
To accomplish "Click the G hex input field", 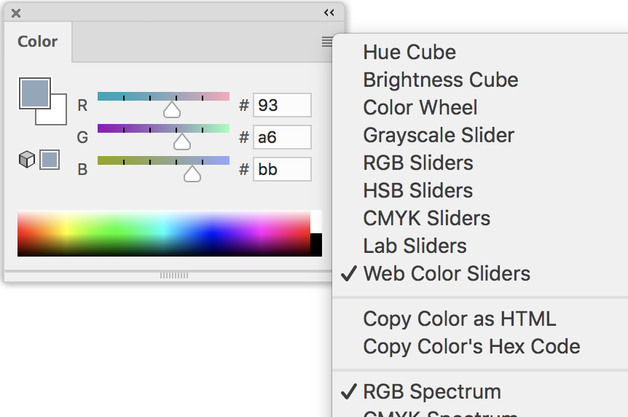I will pyautogui.click(x=282, y=137).
